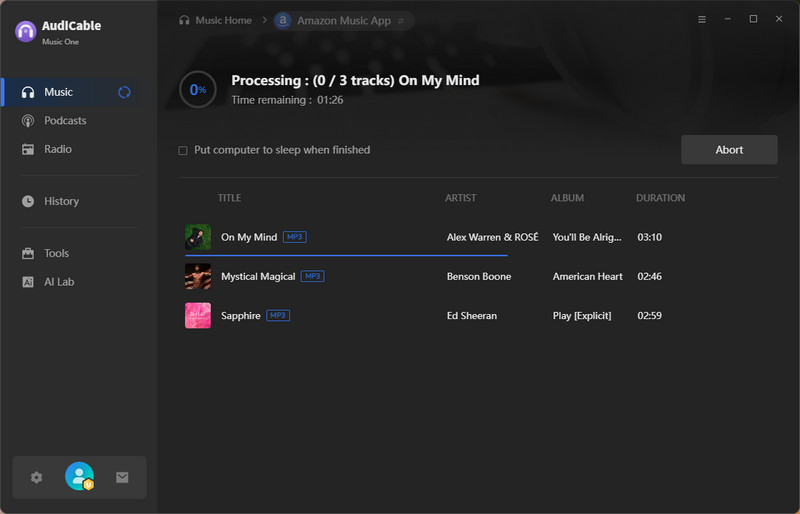Image resolution: width=800 pixels, height=514 pixels.
Task: Click the TITLE column header
Action: pos(230,198)
